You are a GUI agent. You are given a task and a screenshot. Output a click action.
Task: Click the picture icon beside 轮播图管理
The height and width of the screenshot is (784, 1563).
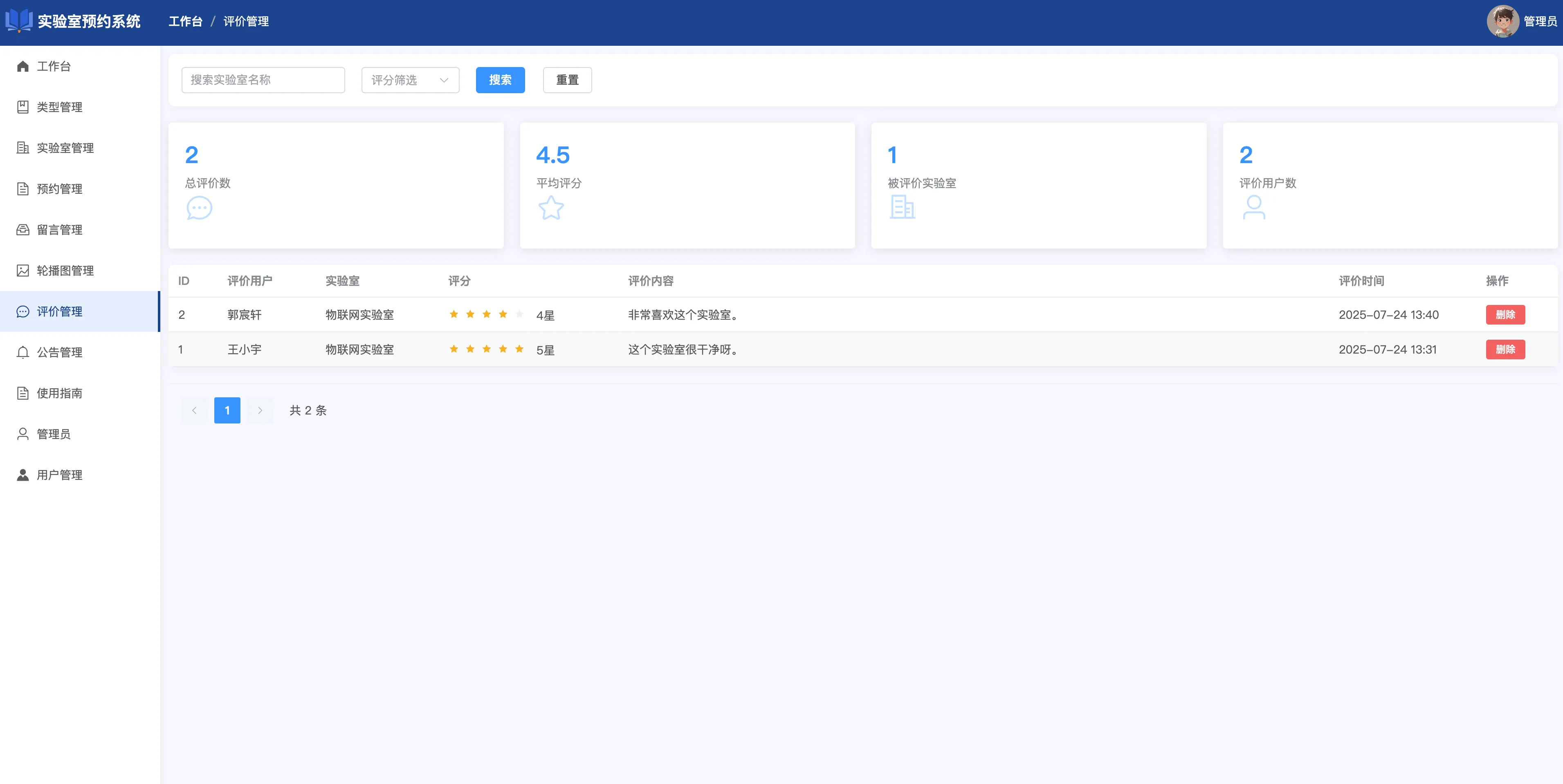[x=22, y=271]
